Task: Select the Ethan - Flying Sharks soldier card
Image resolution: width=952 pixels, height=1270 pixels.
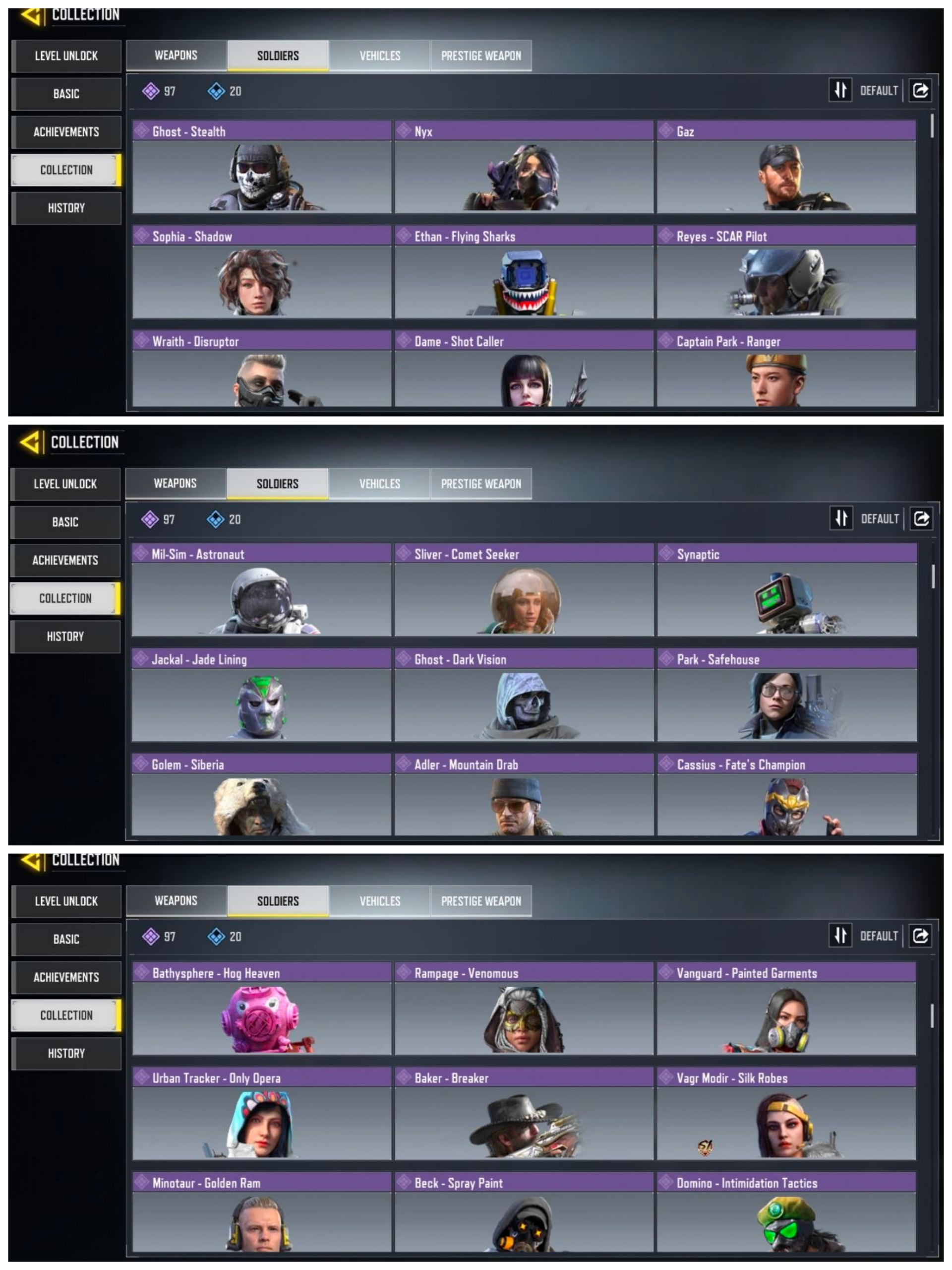Action: [x=524, y=271]
